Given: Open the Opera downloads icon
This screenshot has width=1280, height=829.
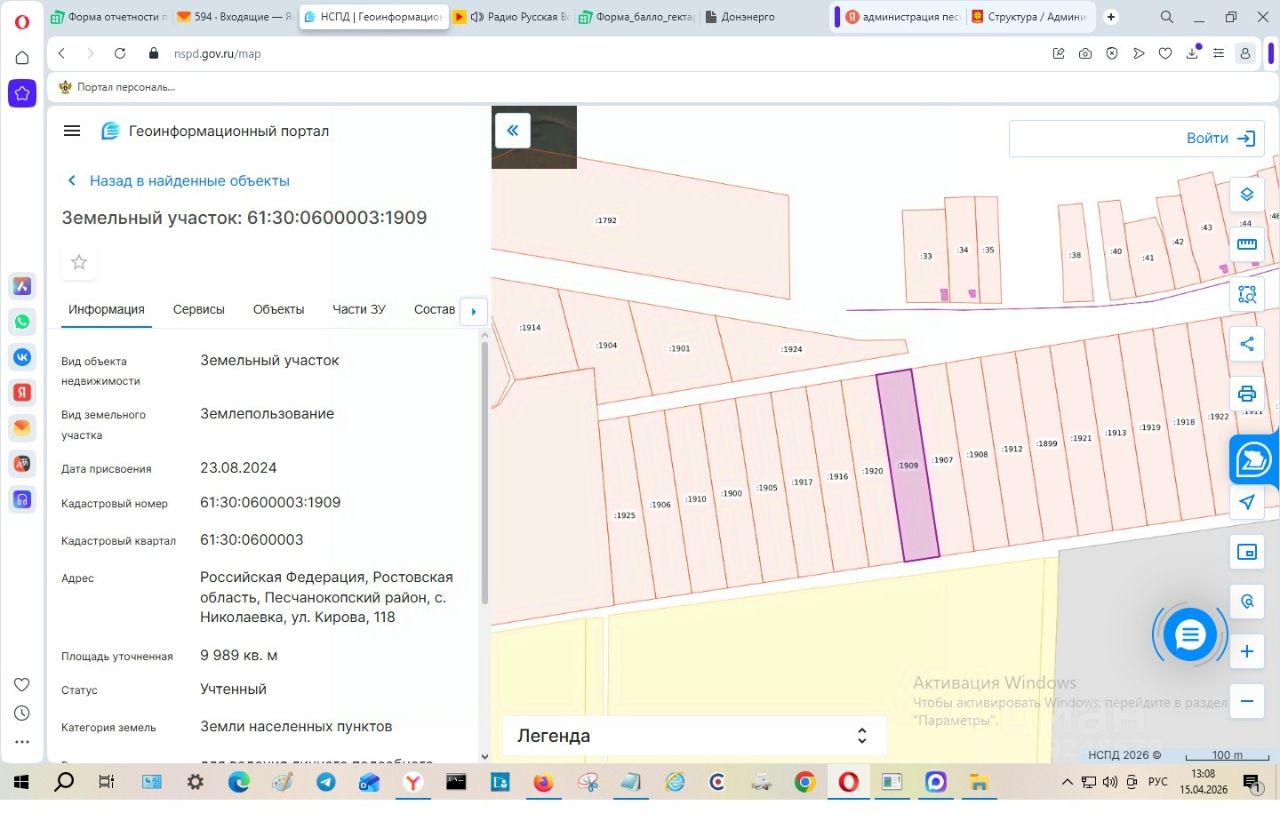Looking at the screenshot, I should 1192,53.
